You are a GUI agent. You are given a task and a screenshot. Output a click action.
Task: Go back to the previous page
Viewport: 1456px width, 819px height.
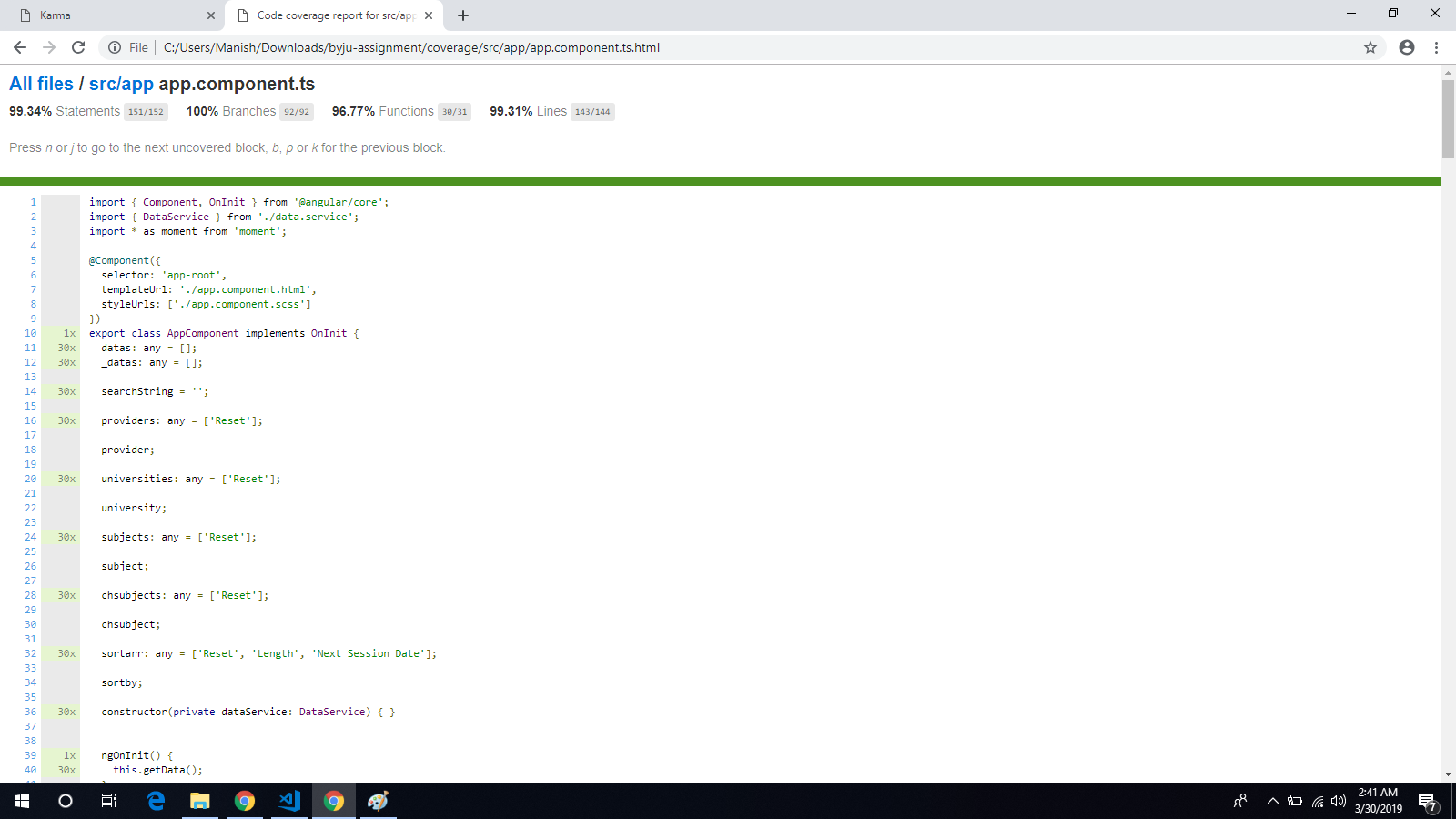coord(20,47)
